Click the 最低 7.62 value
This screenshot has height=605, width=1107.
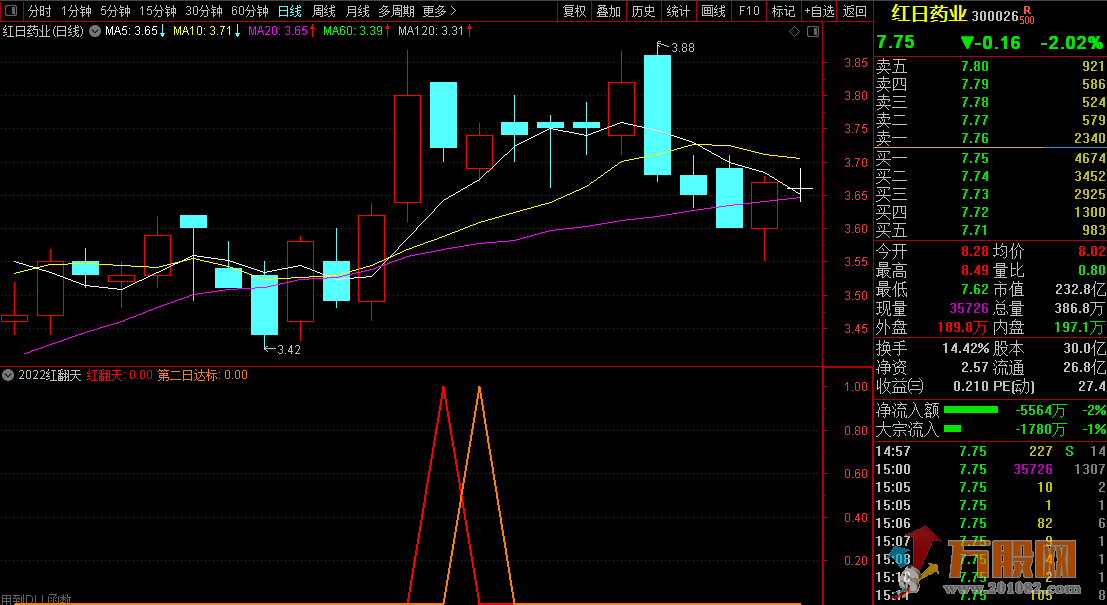[x=974, y=289]
